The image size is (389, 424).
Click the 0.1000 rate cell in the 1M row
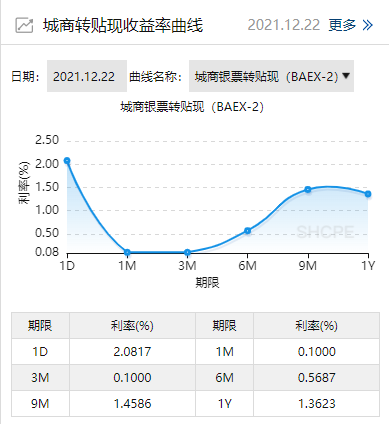click(316, 352)
